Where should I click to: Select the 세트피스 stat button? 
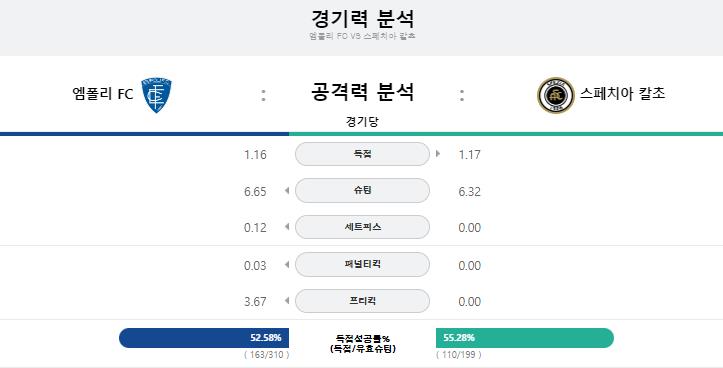click(362, 227)
